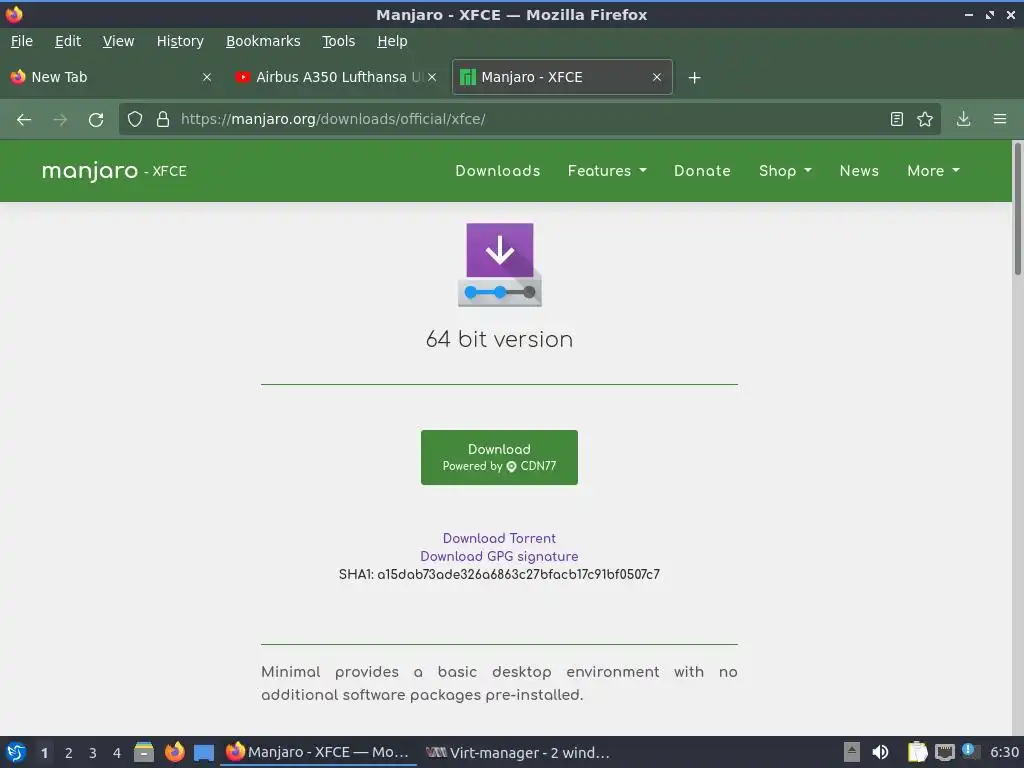
Task: Go back to the previous page
Action: click(x=24, y=120)
